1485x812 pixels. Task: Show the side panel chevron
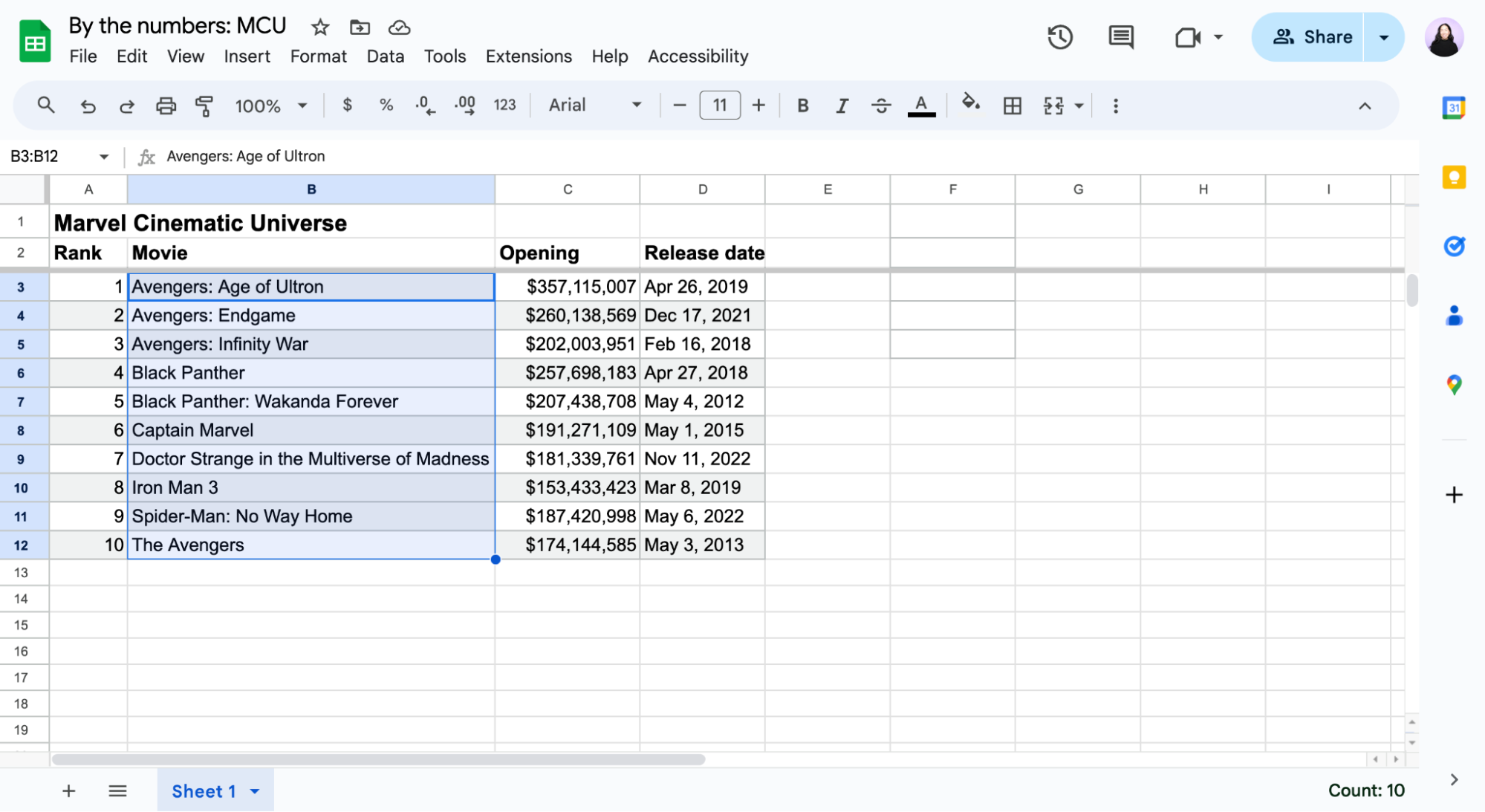(1454, 779)
